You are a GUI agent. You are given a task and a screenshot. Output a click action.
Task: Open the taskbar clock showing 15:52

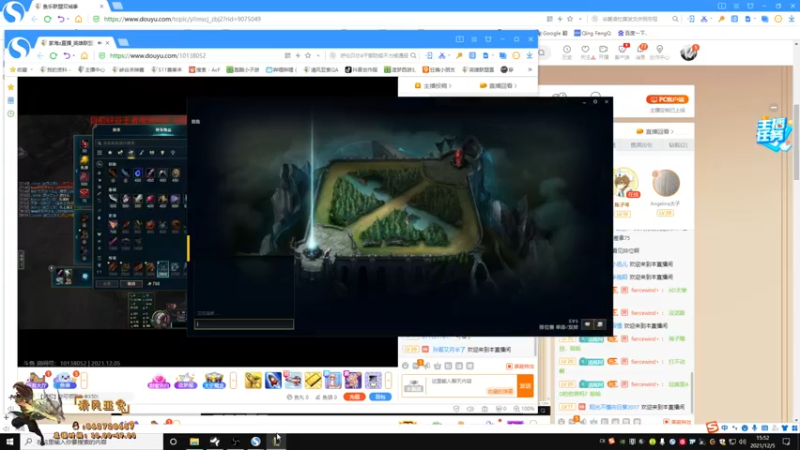pyautogui.click(x=762, y=441)
